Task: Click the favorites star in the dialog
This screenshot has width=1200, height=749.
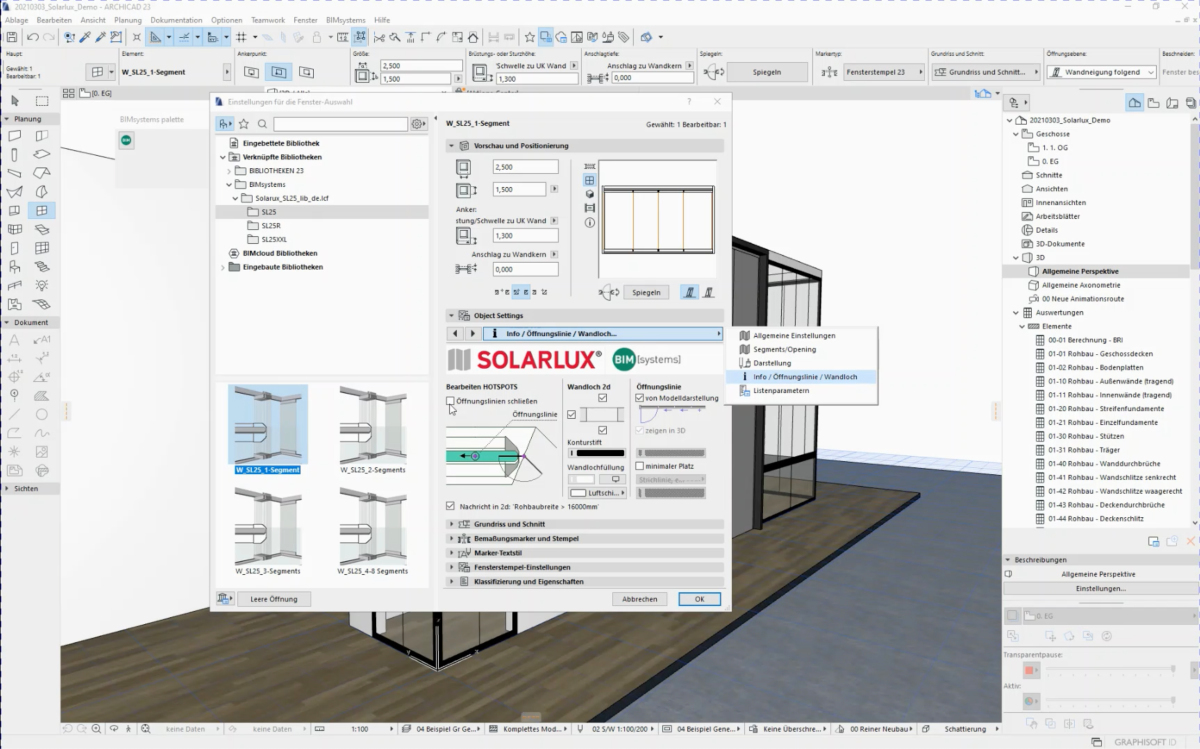Action: click(x=244, y=124)
